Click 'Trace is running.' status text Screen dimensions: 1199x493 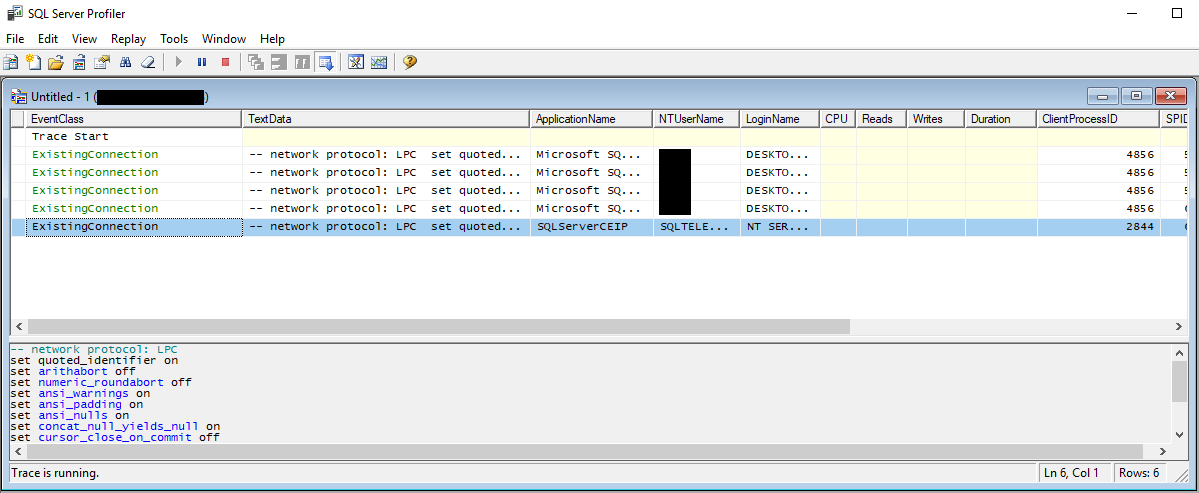pos(55,473)
